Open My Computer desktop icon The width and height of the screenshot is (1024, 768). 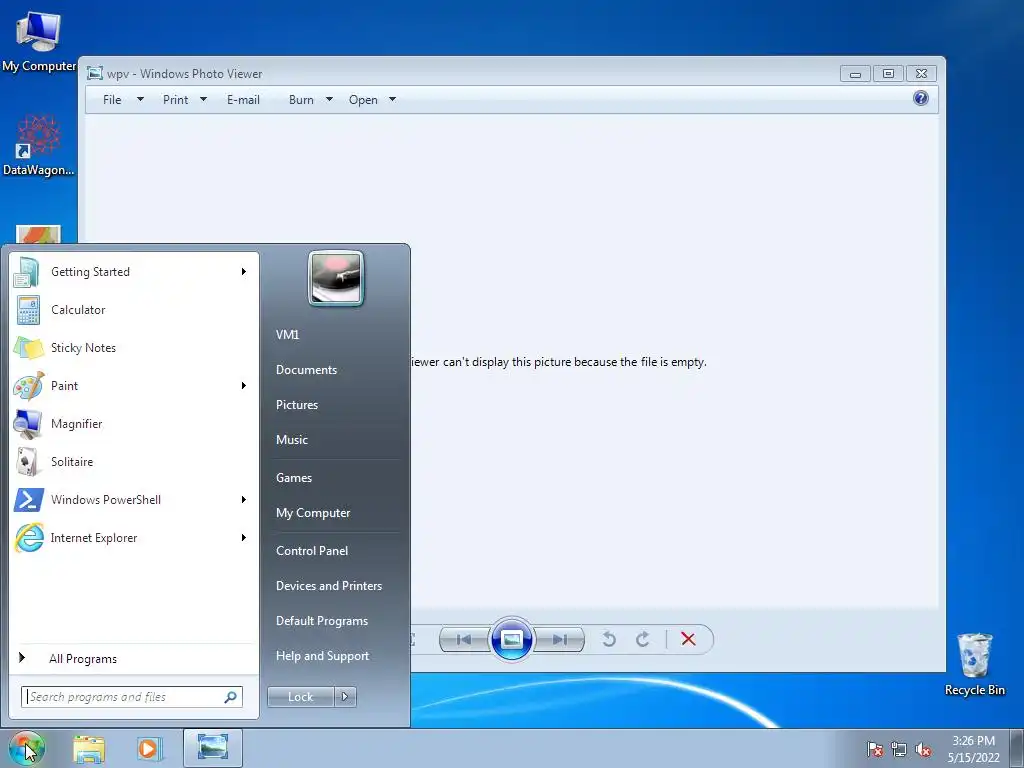click(x=39, y=40)
